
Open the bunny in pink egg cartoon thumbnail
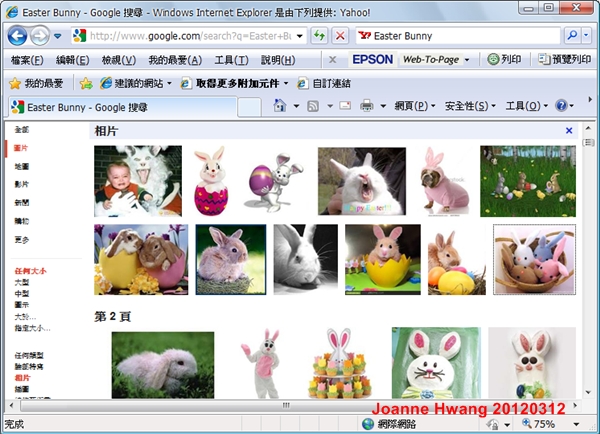pos(211,181)
